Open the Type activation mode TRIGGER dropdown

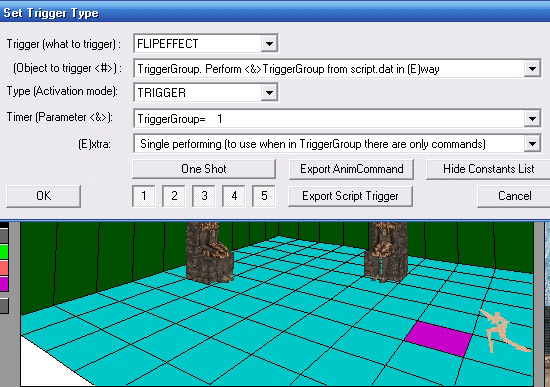[x=269, y=93]
